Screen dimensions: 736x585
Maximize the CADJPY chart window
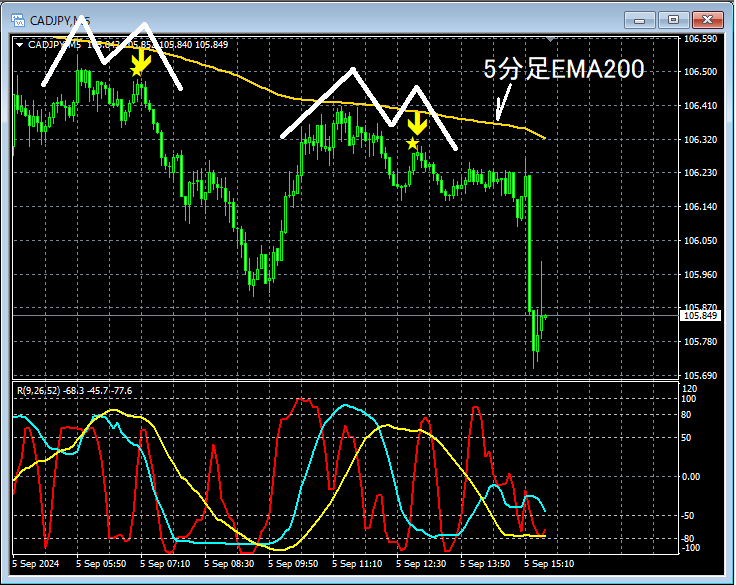coord(673,20)
